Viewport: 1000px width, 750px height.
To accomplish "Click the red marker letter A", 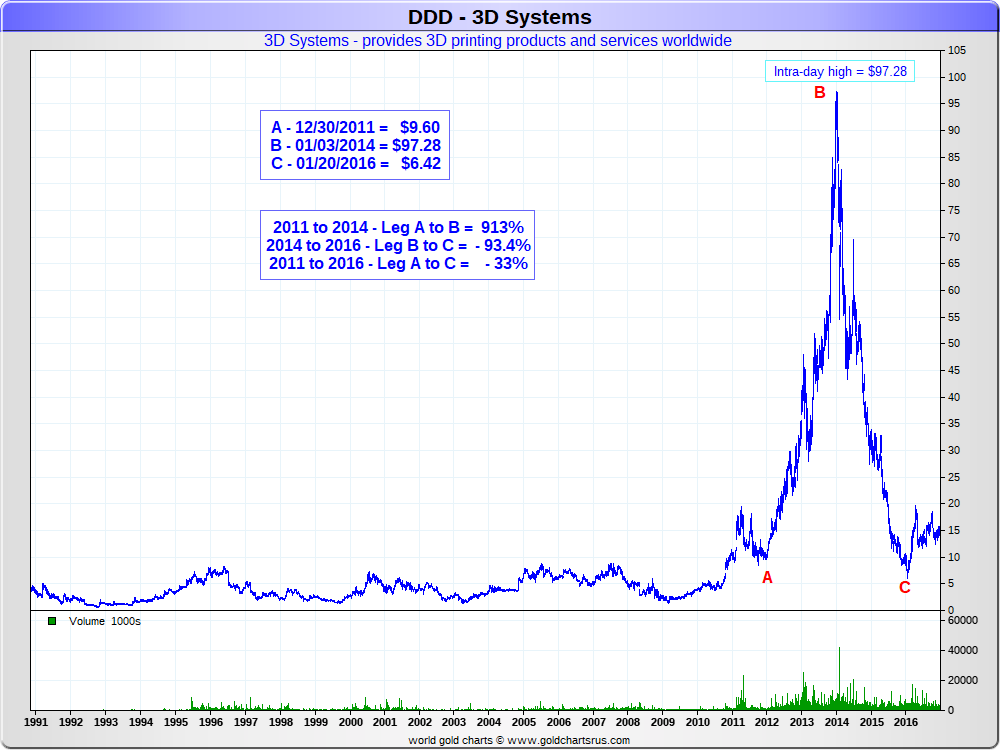I will pyautogui.click(x=767, y=578).
